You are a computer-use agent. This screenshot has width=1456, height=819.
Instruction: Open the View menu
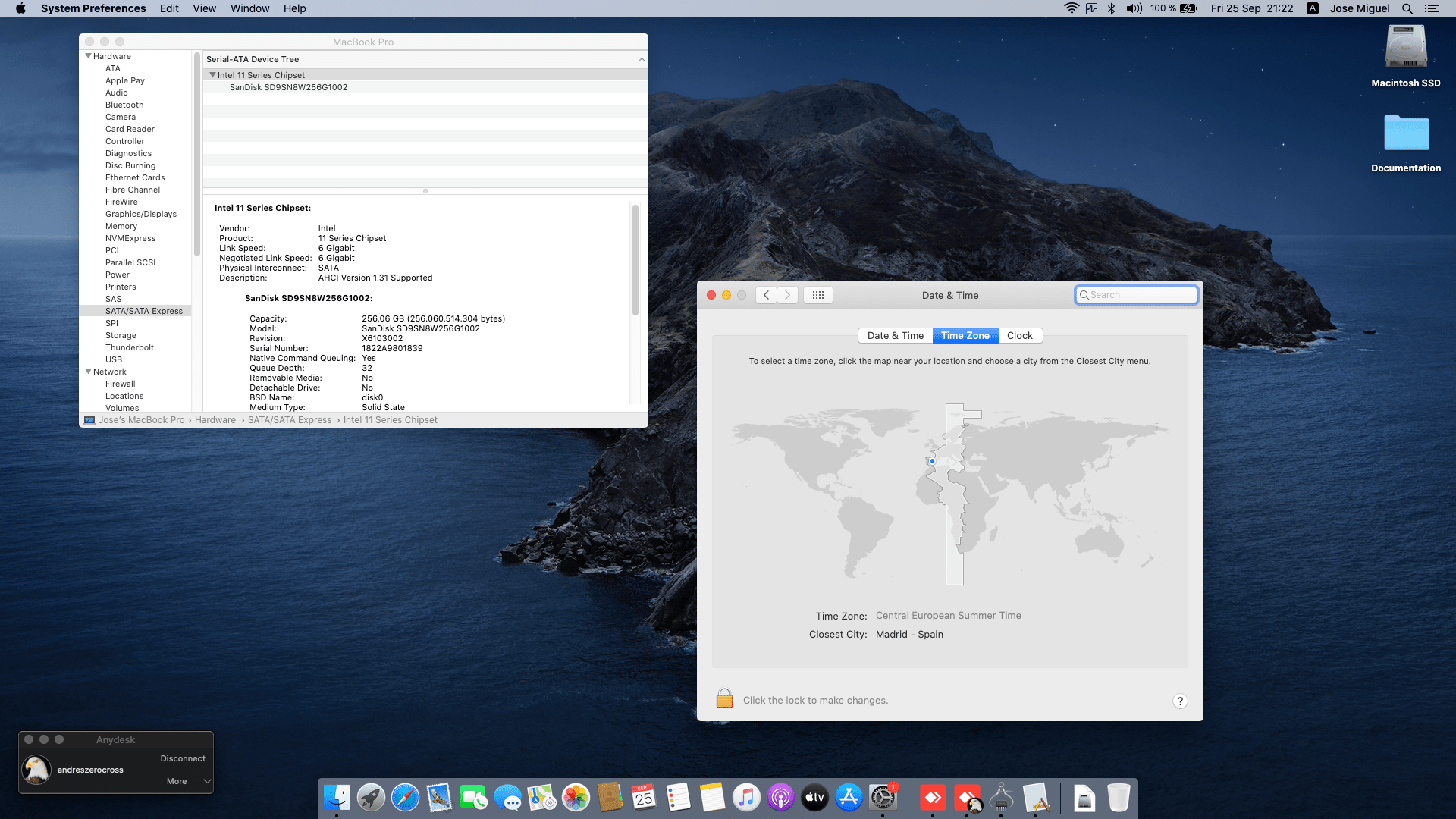(205, 8)
